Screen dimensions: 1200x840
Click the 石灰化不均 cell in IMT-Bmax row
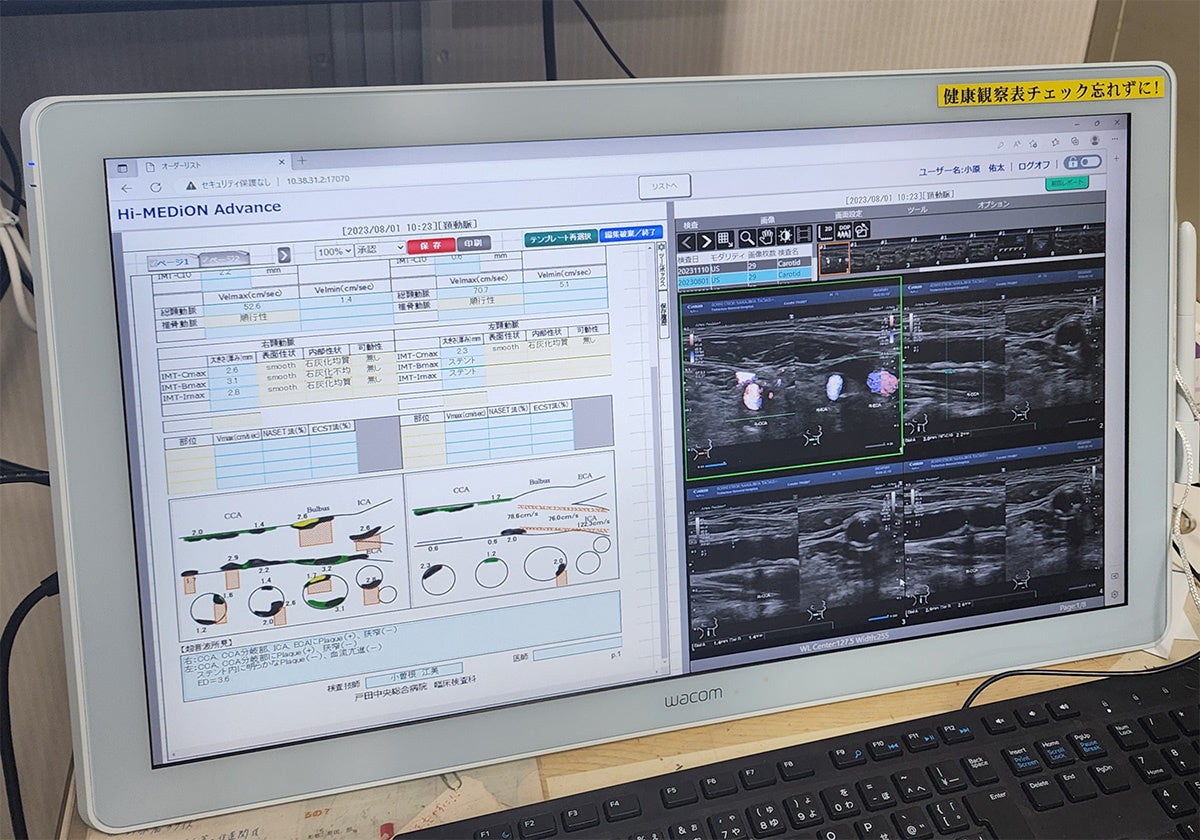pos(329,372)
